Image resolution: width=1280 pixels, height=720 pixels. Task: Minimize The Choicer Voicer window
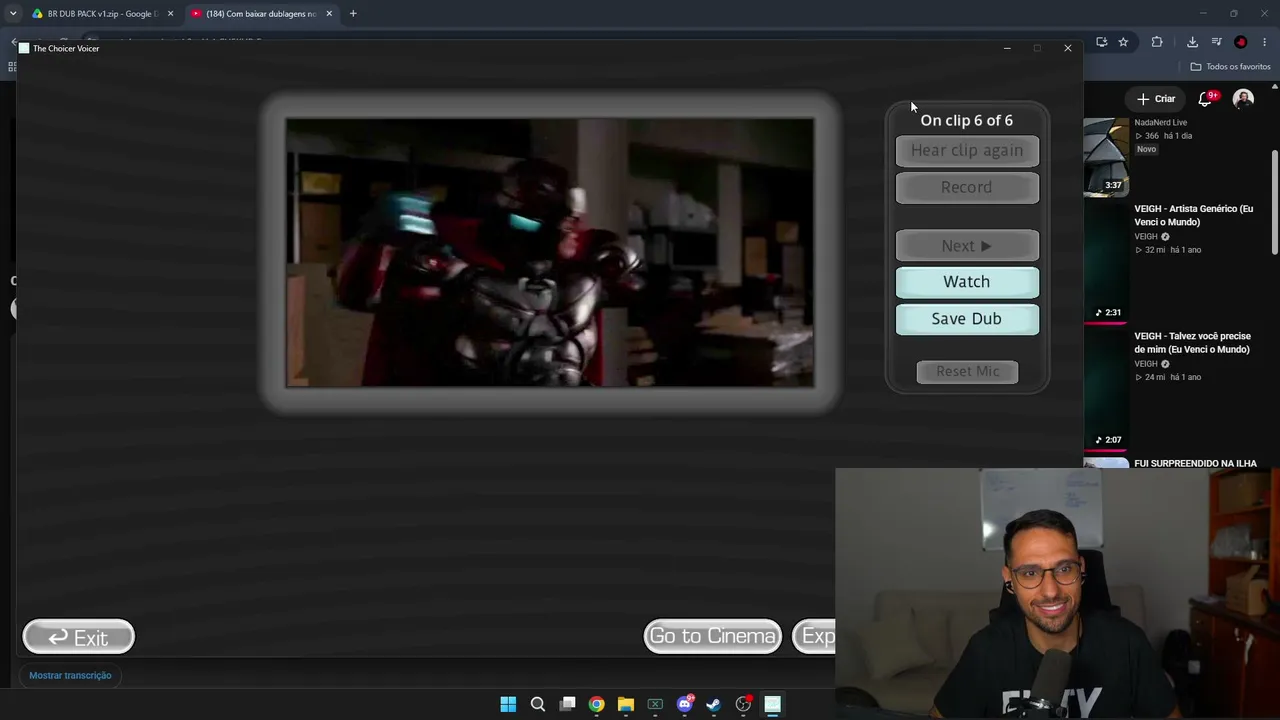point(1007,48)
